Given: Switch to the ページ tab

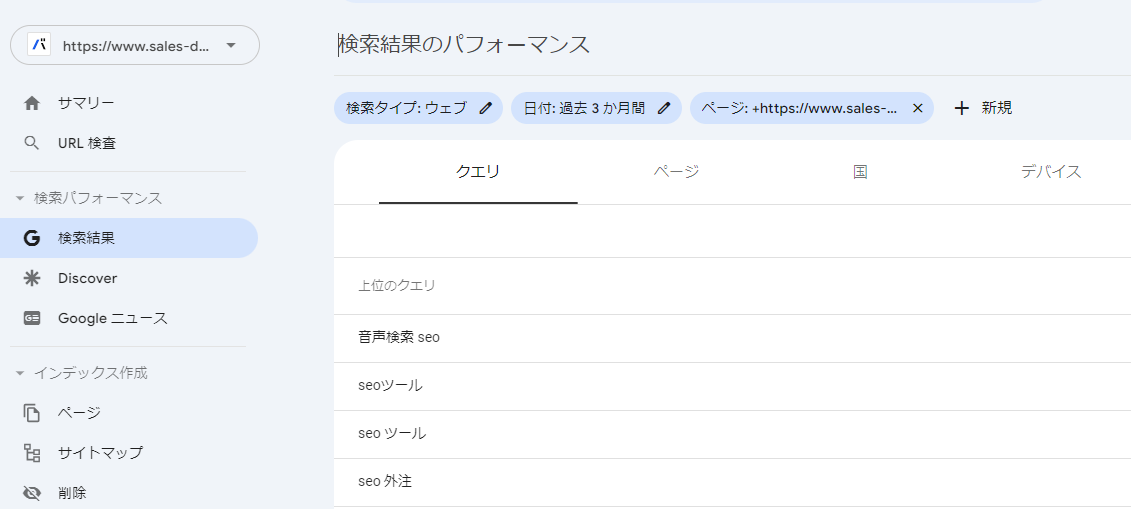Looking at the screenshot, I should click(x=677, y=172).
